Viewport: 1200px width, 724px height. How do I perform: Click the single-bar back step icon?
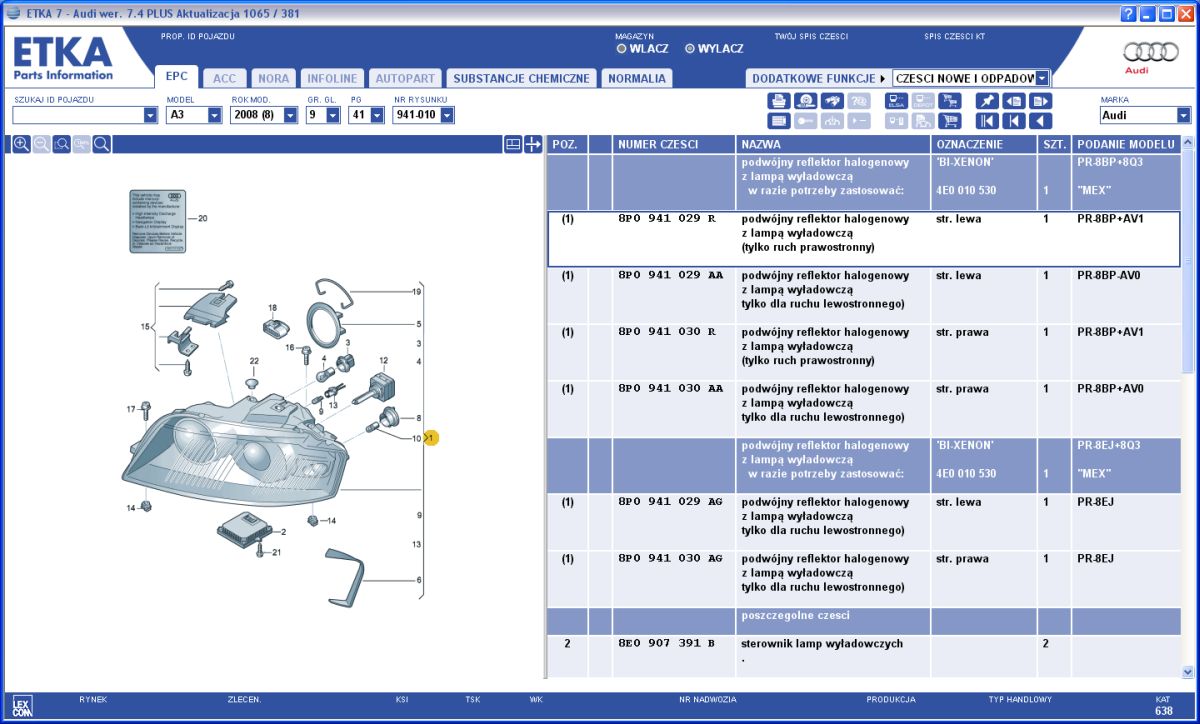1014,121
